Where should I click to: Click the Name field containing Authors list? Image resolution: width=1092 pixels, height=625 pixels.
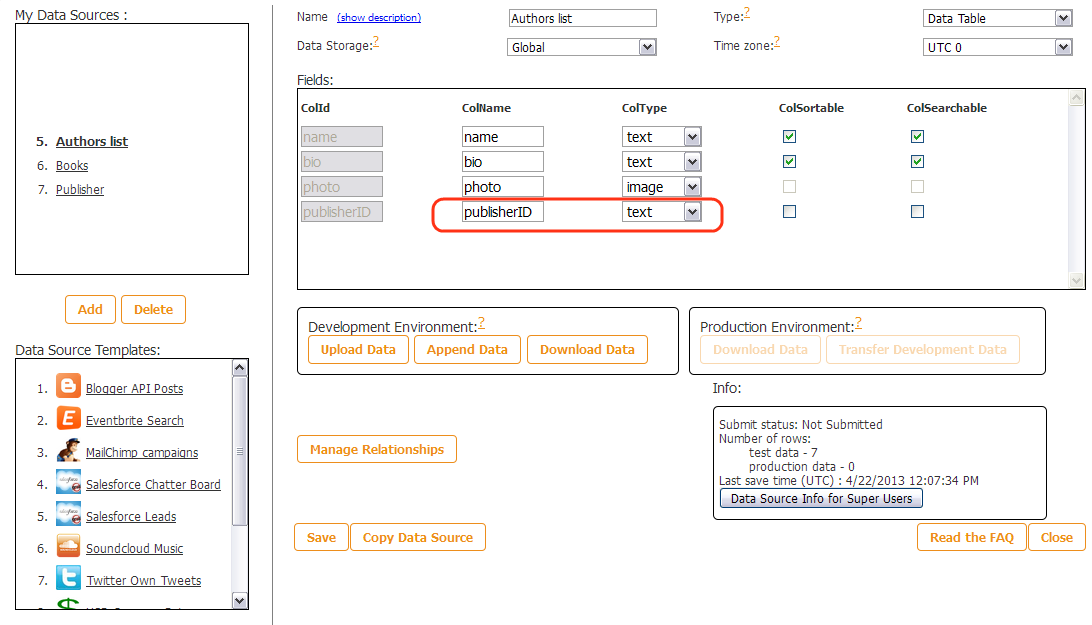(x=582, y=18)
